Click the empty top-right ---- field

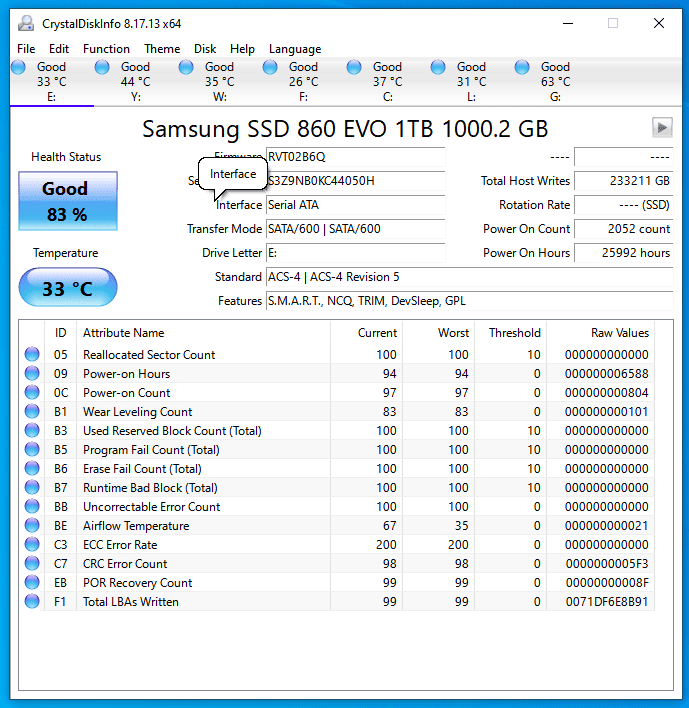pyautogui.click(x=624, y=157)
